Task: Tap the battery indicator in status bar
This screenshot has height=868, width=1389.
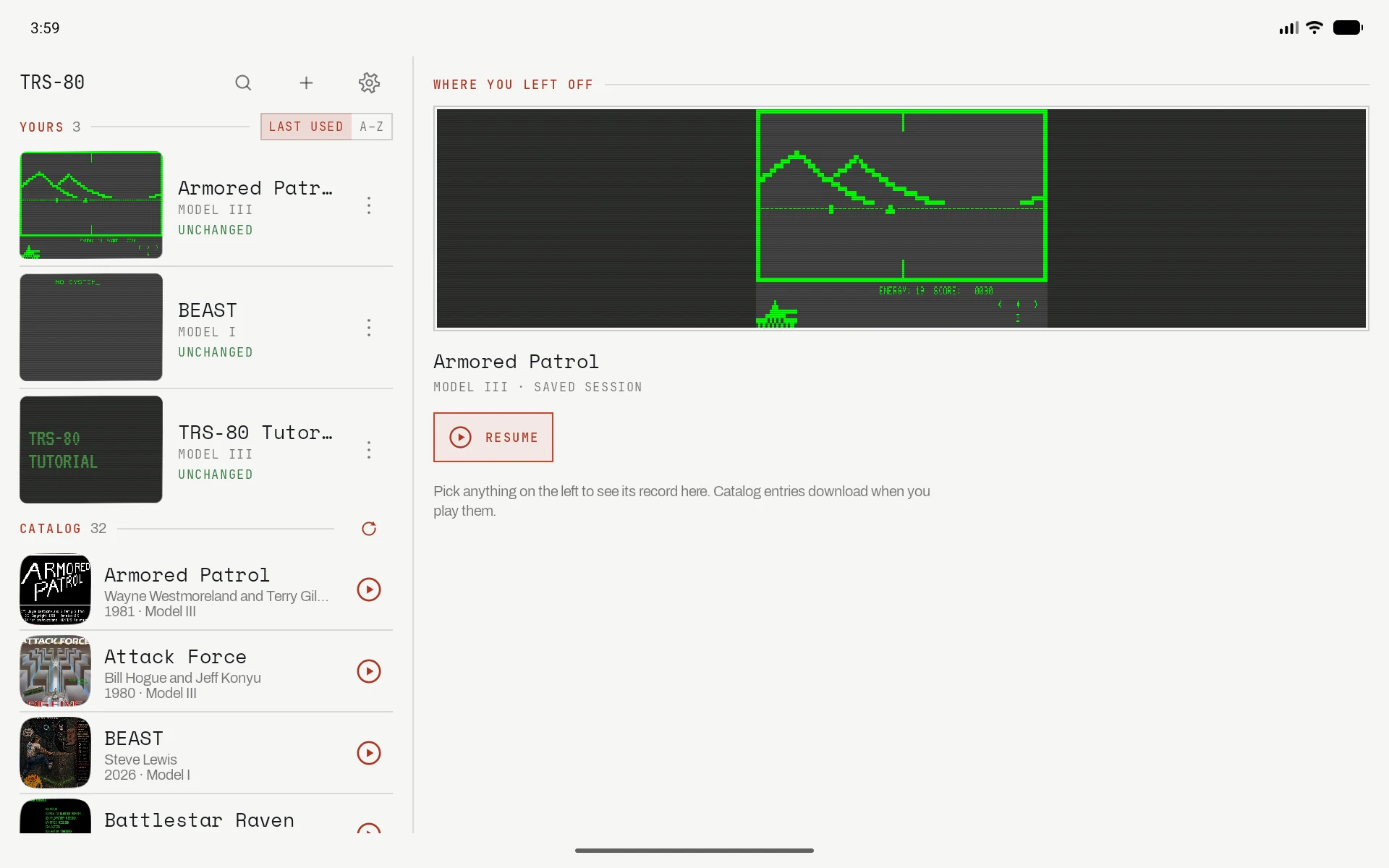Action: [1348, 27]
